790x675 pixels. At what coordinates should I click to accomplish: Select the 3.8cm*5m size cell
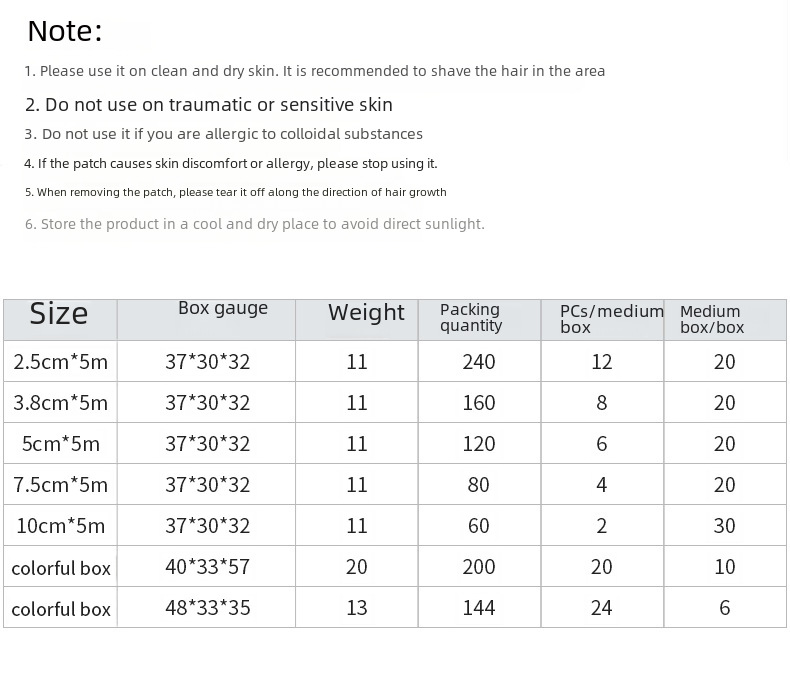(60, 403)
